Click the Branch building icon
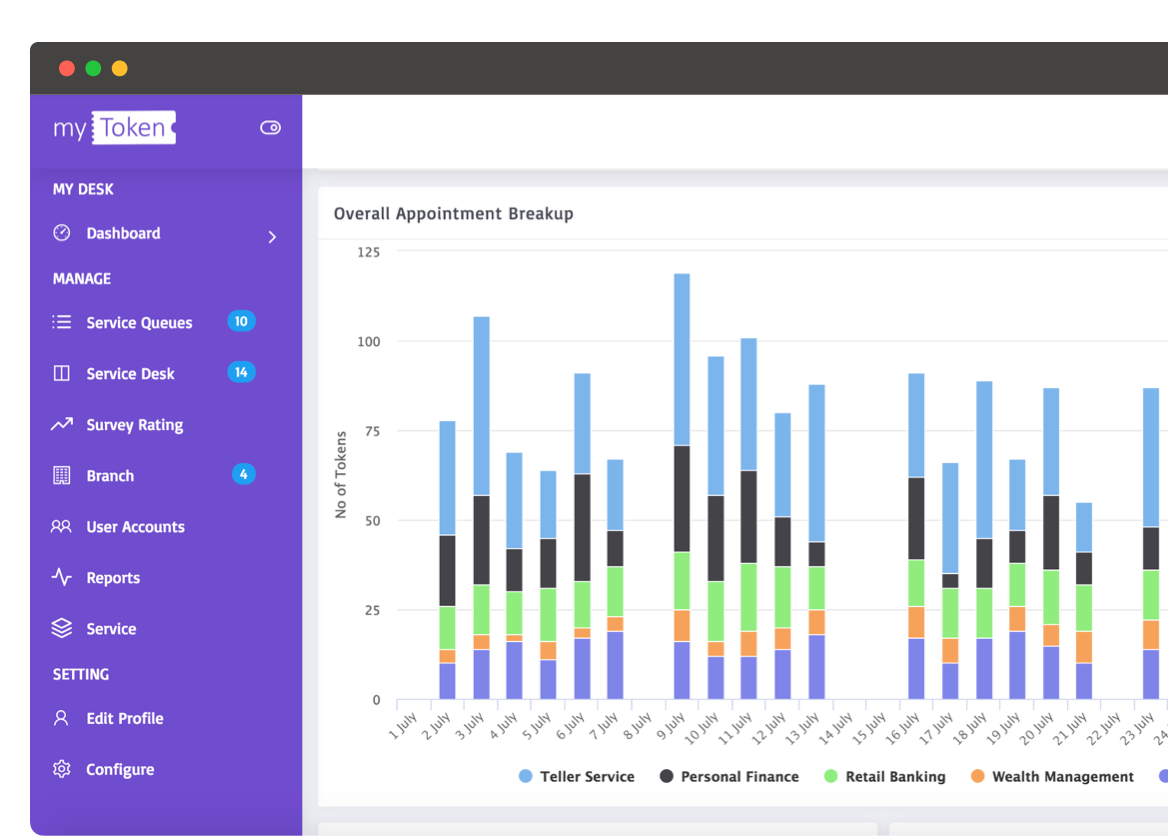 pos(62,475)
